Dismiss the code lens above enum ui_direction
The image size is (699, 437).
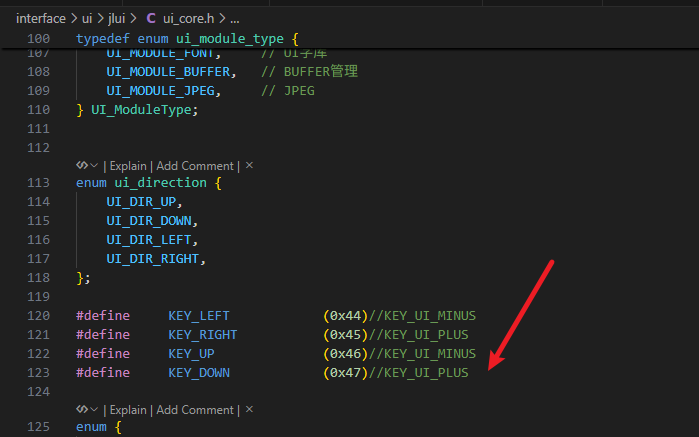coord(249,165)
